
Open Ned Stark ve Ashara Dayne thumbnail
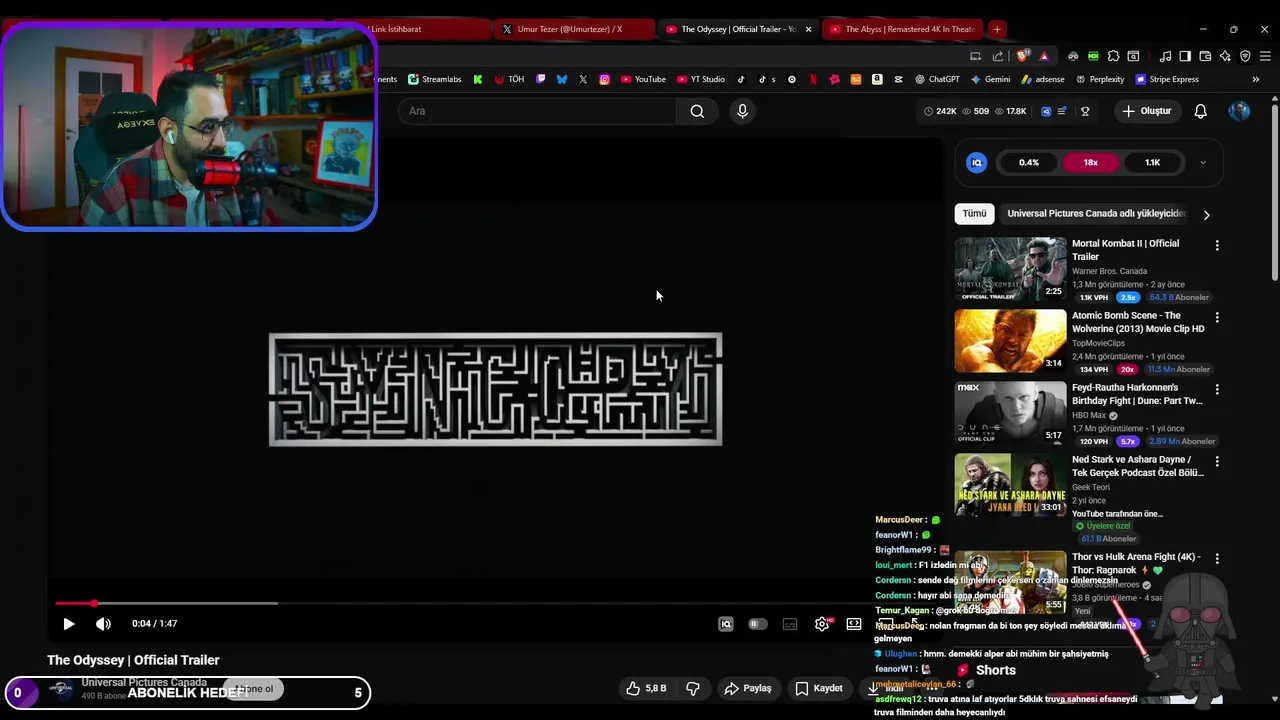1010,485
